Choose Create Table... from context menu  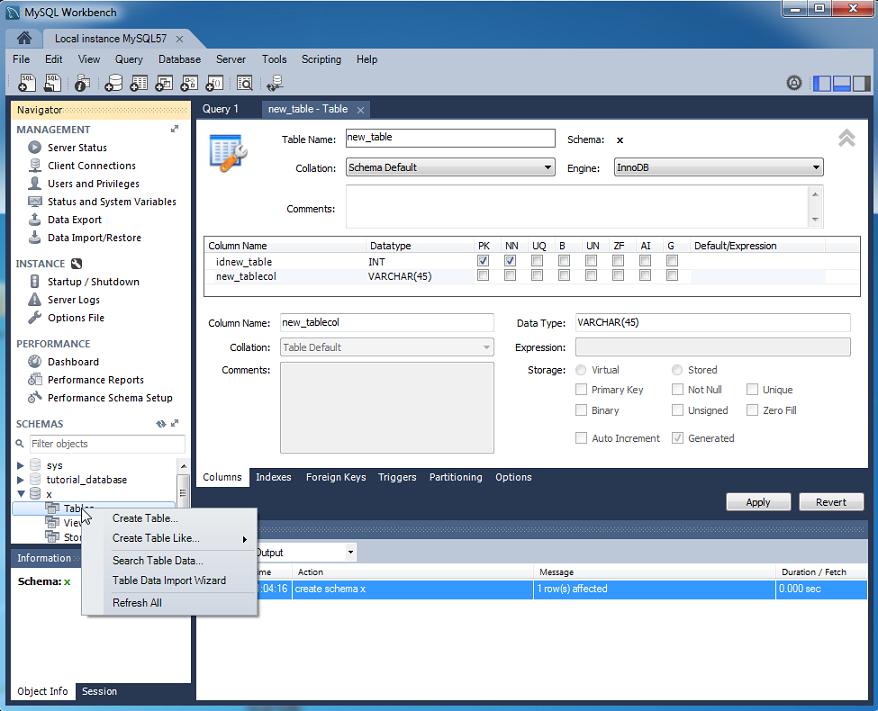click(145, 518)
